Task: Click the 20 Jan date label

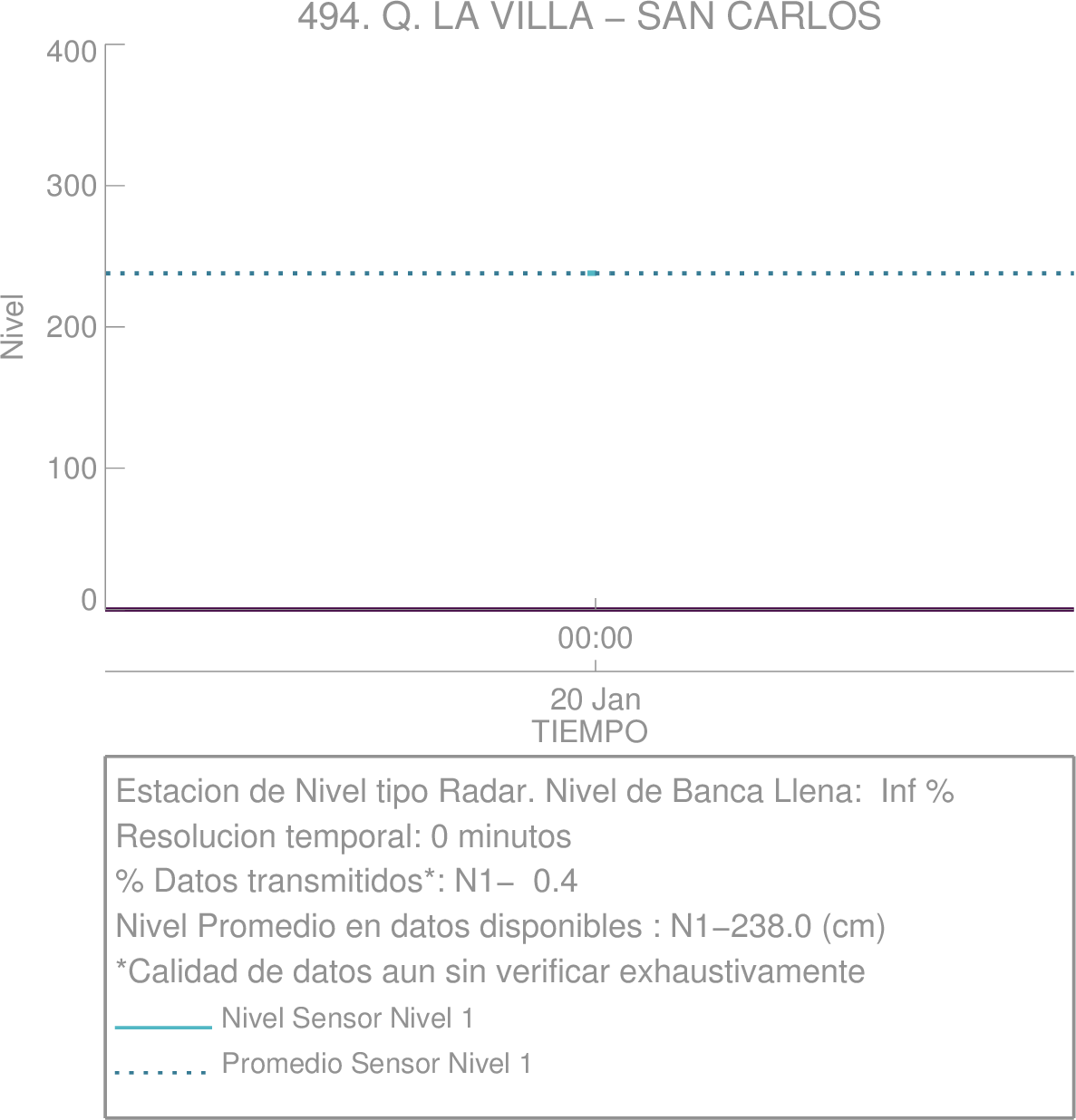Action: tap(596, 700)
